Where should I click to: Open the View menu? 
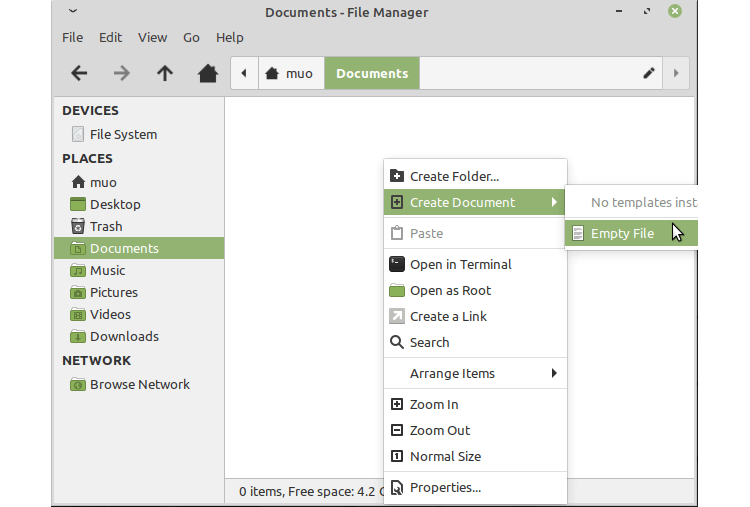(152, 37)
